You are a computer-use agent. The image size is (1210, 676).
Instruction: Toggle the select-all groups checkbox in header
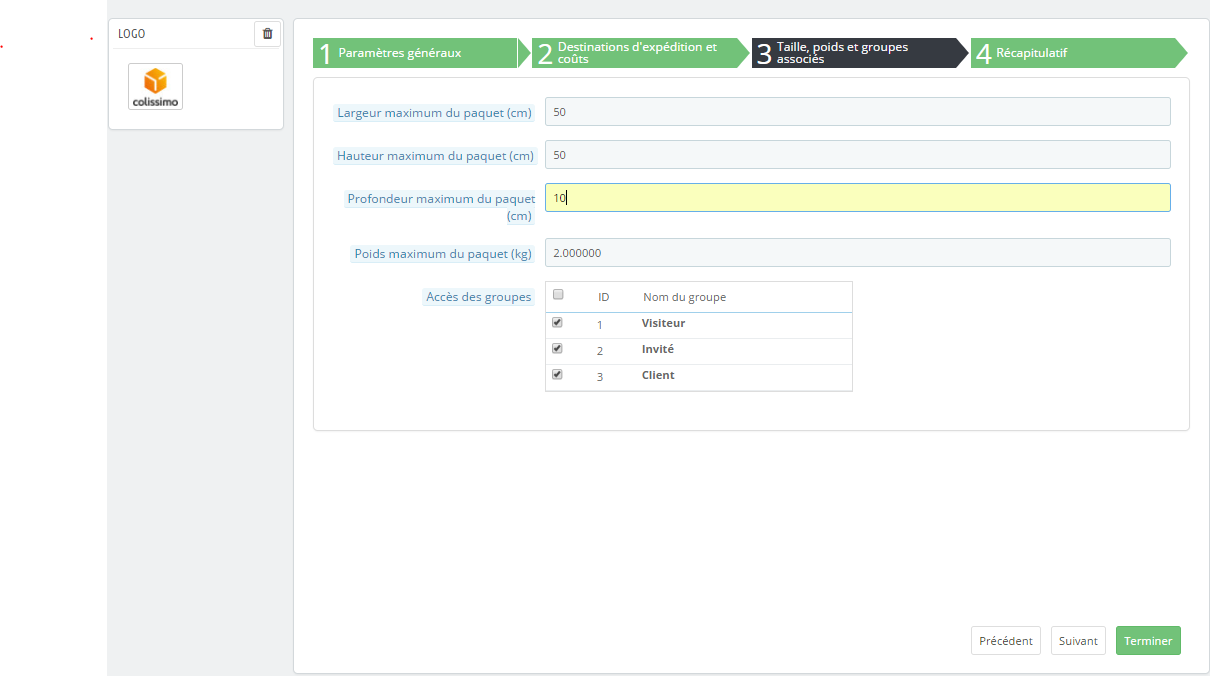(x=558, y=295)
